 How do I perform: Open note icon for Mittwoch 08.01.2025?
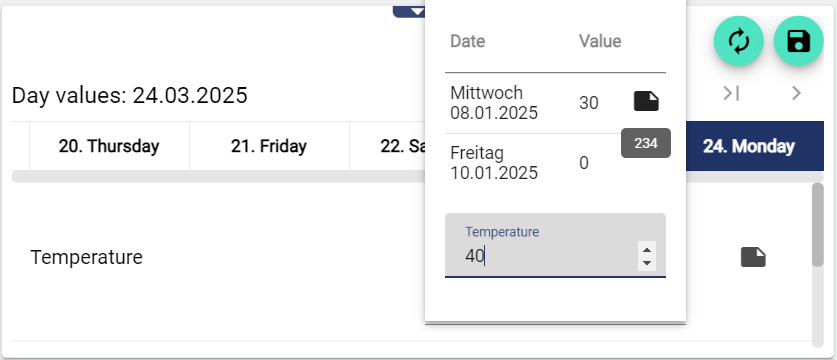[646, 101]
